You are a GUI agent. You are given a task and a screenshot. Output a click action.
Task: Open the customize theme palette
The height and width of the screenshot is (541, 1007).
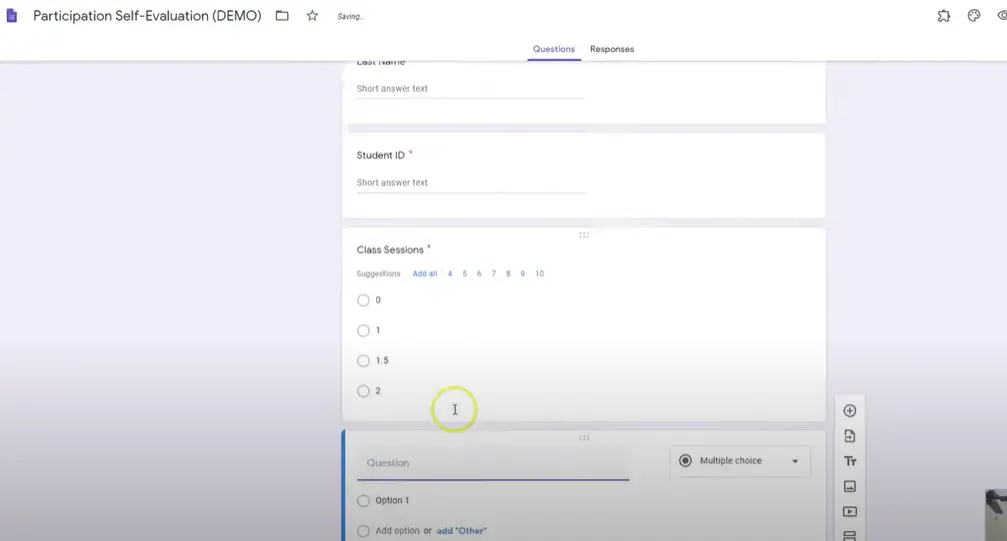[x=974, y=16]
